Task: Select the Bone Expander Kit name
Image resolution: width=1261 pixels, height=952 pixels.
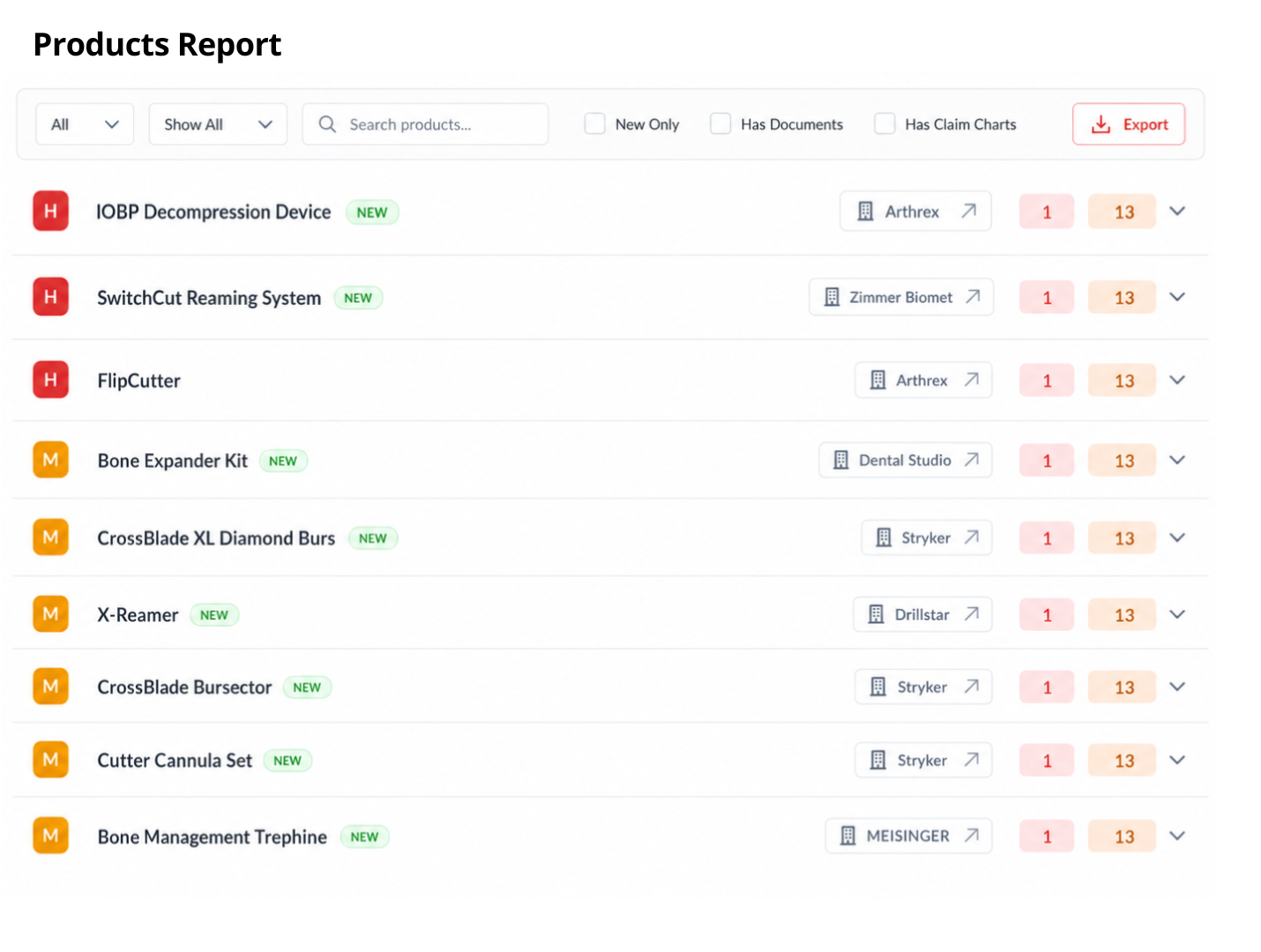Action: point(173,461)
